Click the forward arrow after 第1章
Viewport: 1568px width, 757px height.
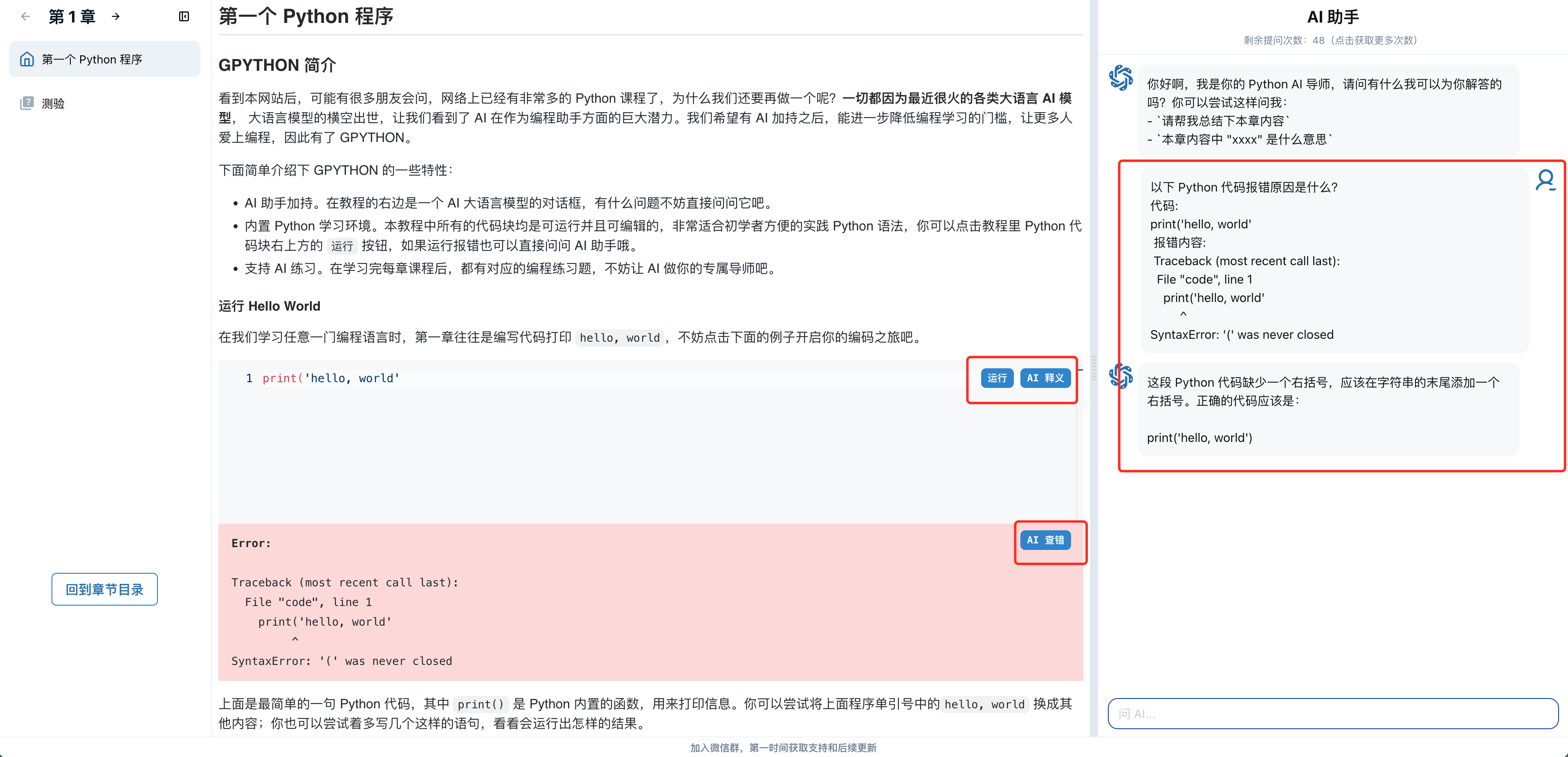[116, 16]
